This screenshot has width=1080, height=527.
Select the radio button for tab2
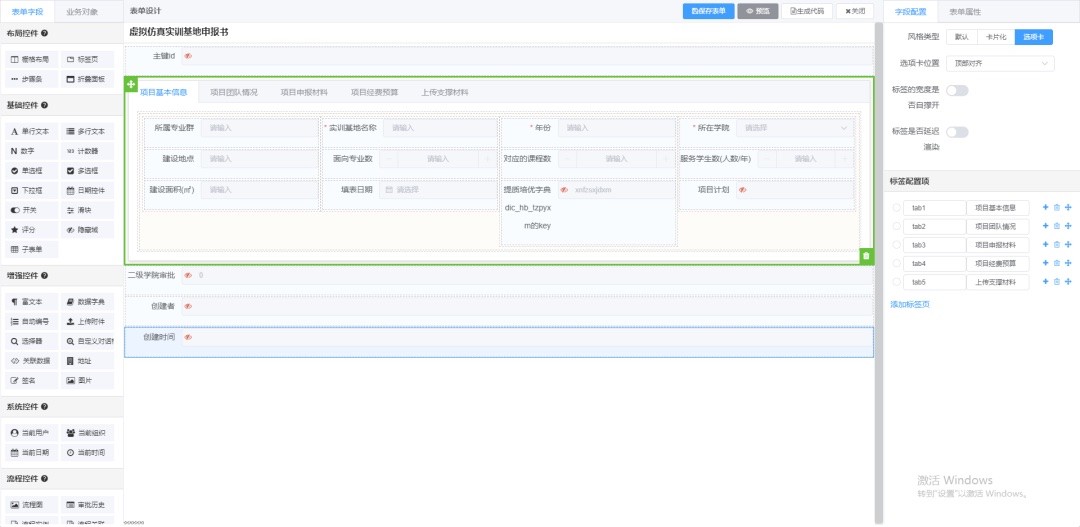coord(895,227)
